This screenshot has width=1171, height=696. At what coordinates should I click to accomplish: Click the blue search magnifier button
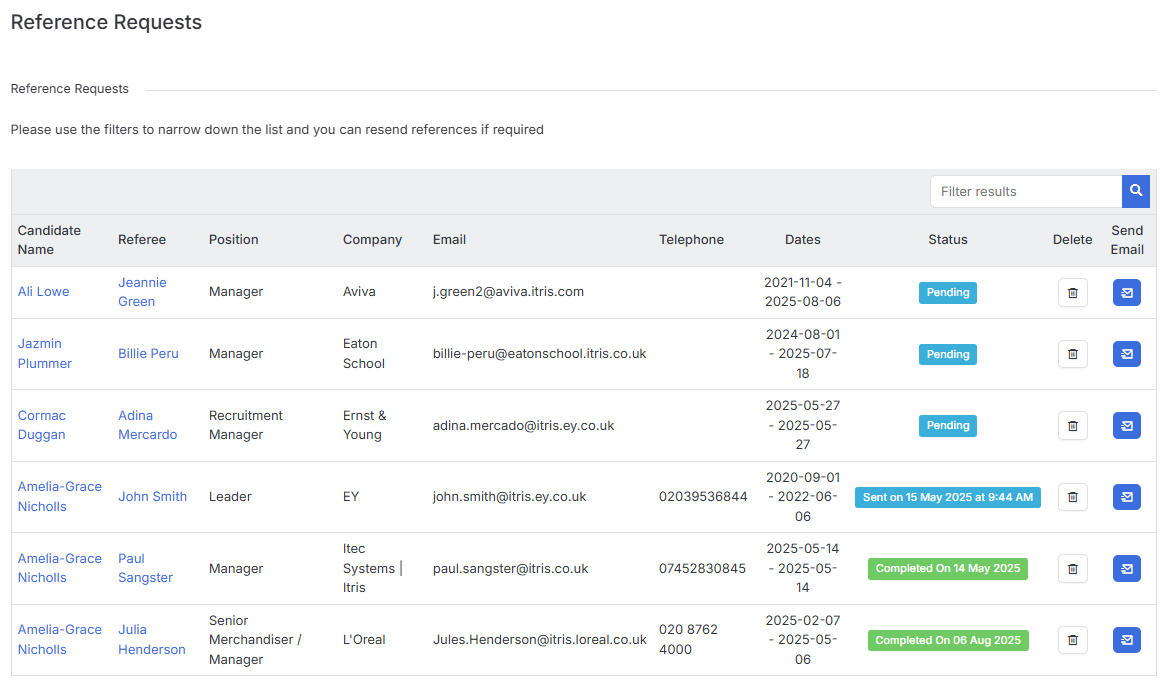pyautogui.click(x=1135, y=191)
